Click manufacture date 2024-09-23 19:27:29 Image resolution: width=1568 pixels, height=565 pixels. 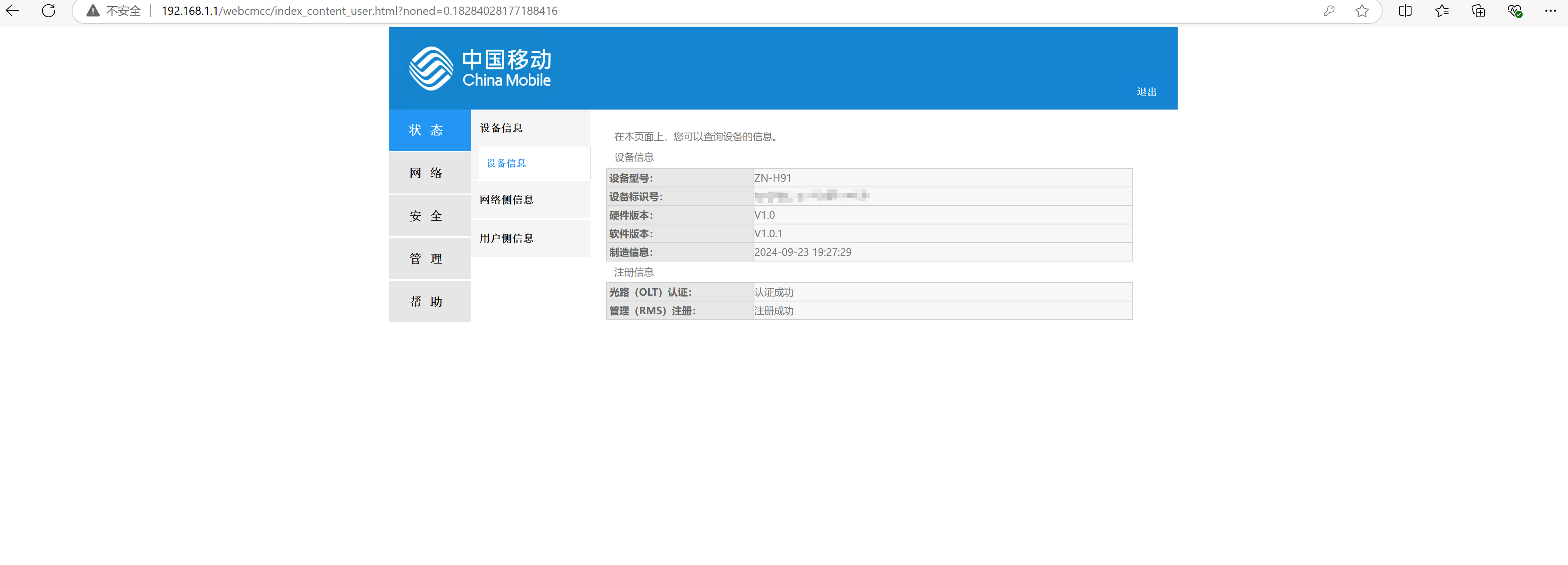tap(802, 252)
